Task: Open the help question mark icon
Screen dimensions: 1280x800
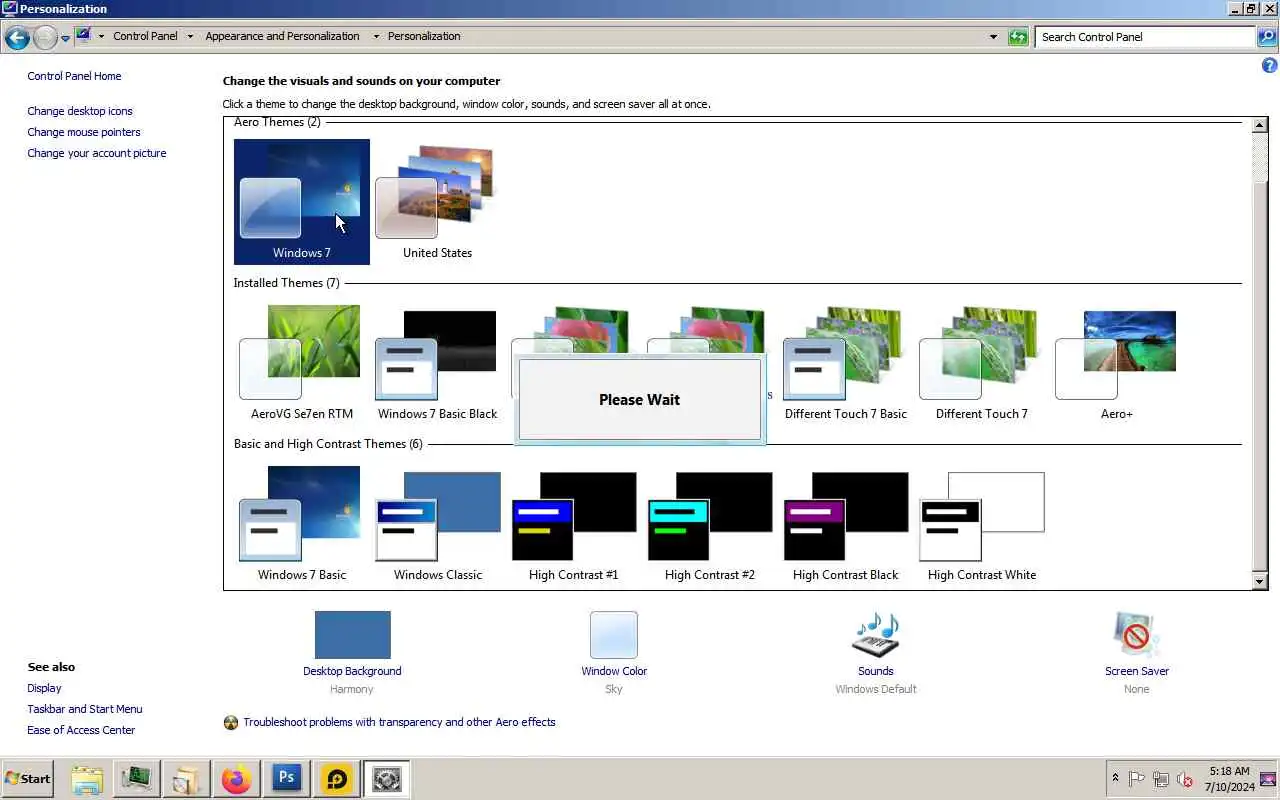Action: [1270, 65]
